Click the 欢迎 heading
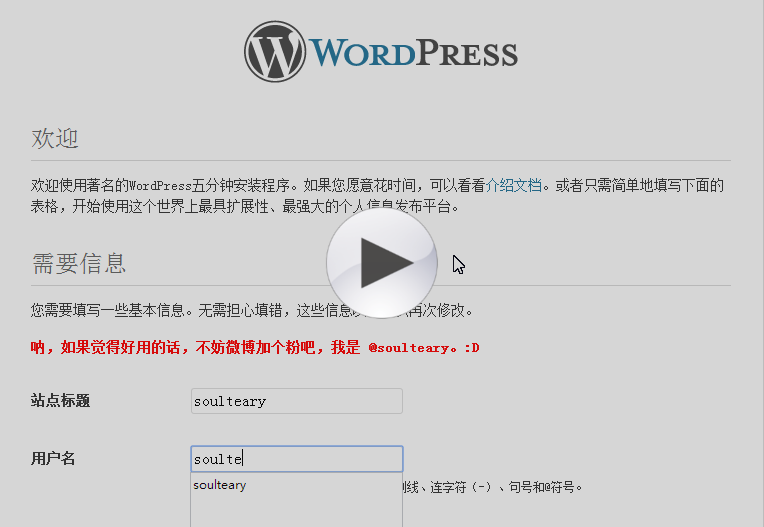This screenshot has width=764, height=527. click(x=55, y=138)
